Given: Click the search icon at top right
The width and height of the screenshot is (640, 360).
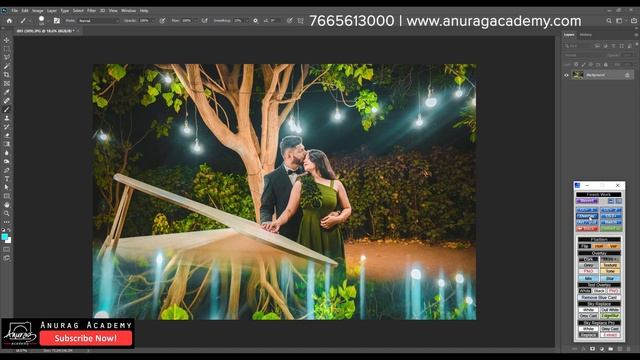Looking at the screenshot, I should coord(609,20).
